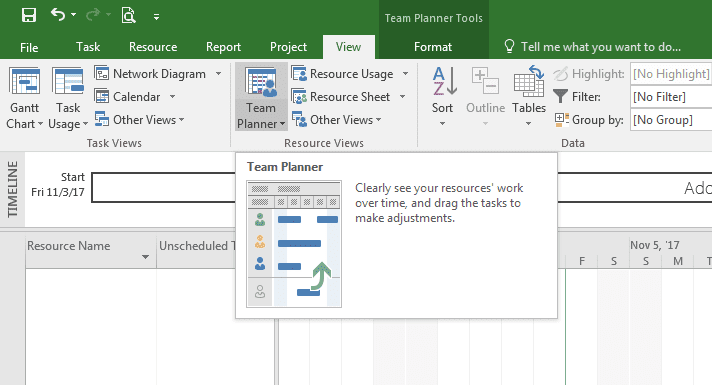Expand the Tables dropdown arrow
Screen dimensions: 712x385
click(529, 123)
